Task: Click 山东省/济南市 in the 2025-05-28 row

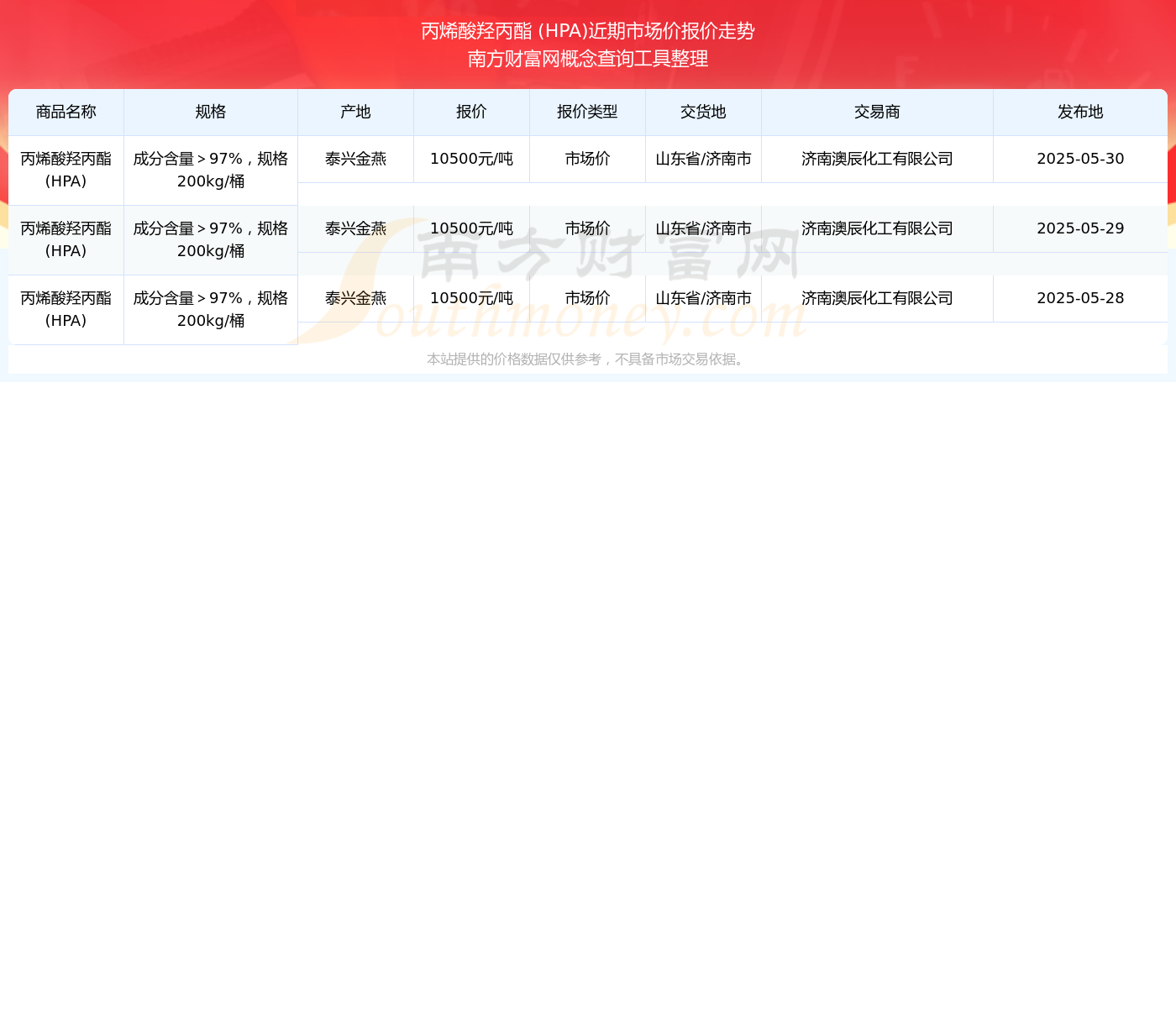Action: point(704,299)
